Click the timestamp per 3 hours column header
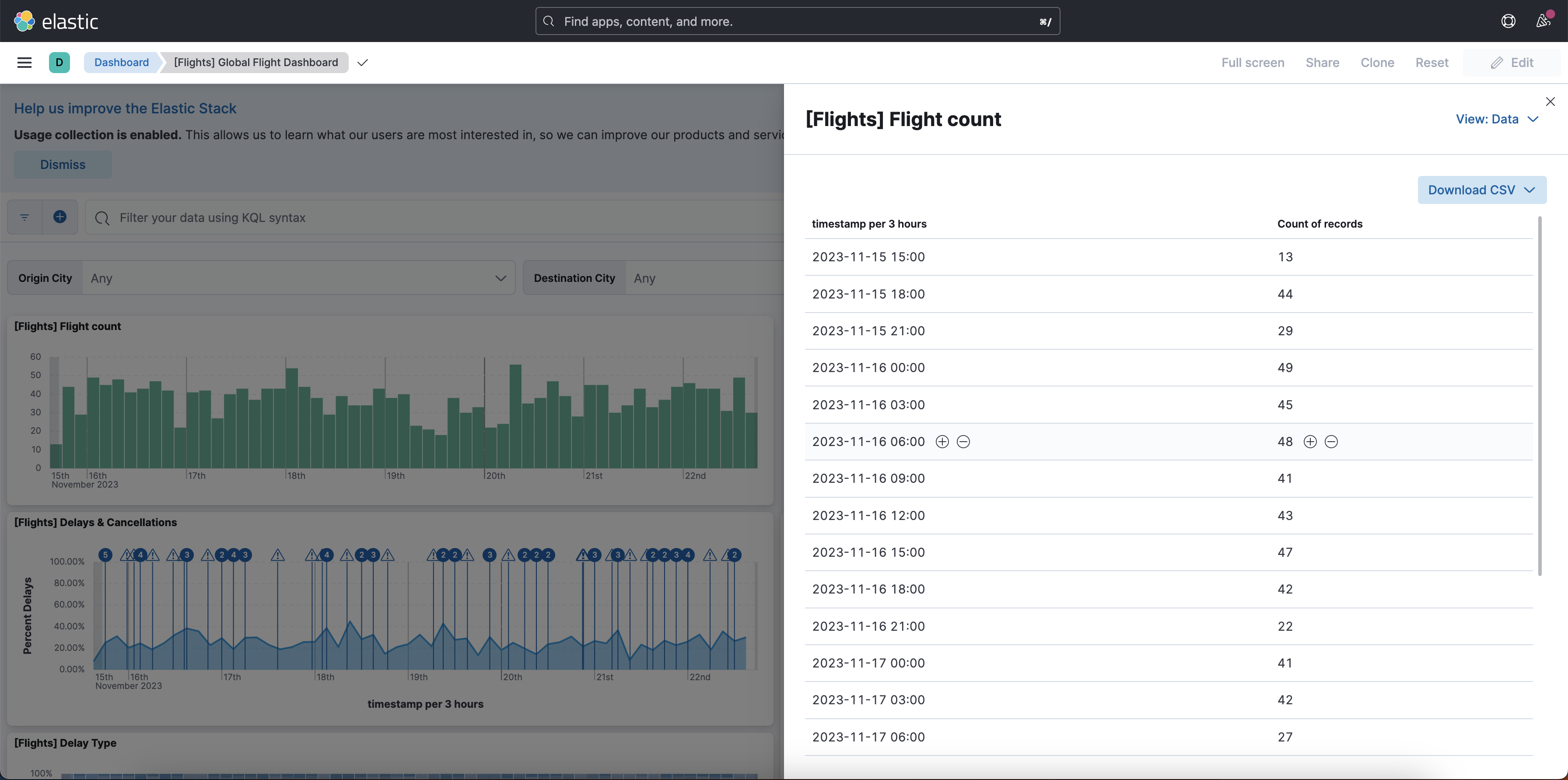1568x780 pixels. tap(868, 224)
